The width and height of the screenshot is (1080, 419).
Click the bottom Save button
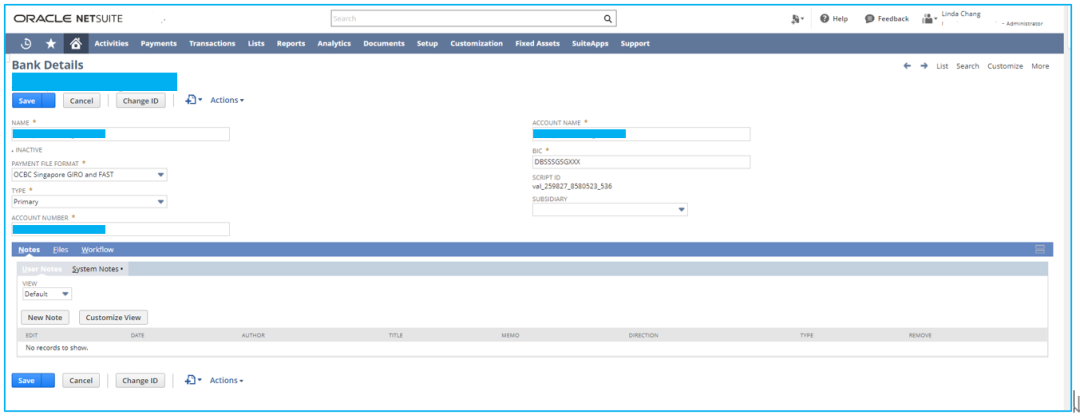tap(27, 380)
